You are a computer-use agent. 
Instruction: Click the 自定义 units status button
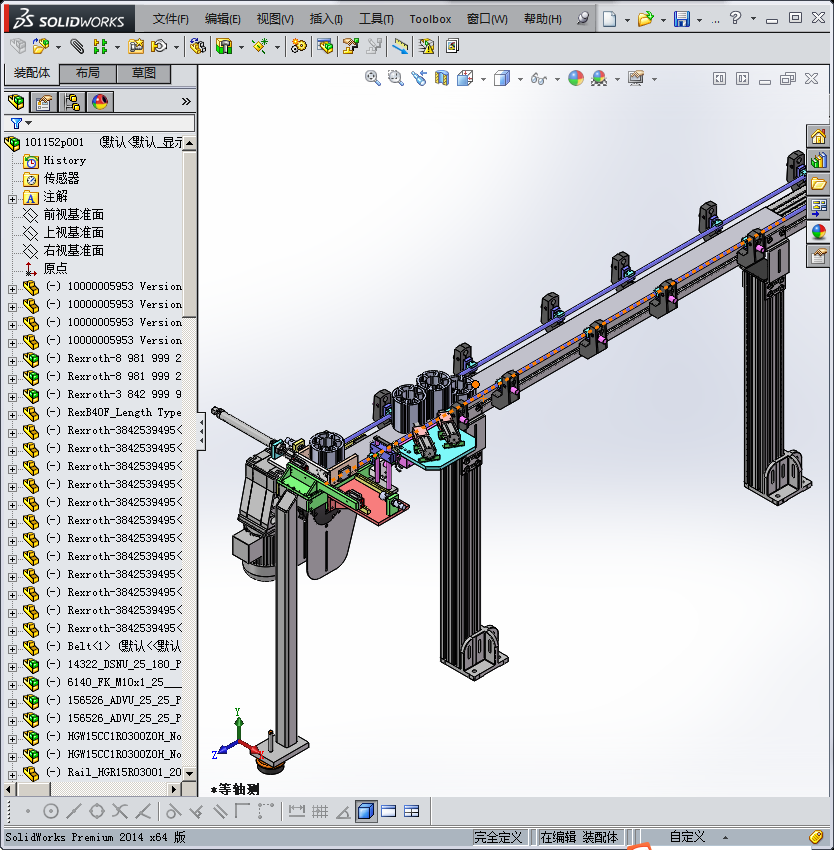pyautogui.click(x=687, y=837)
